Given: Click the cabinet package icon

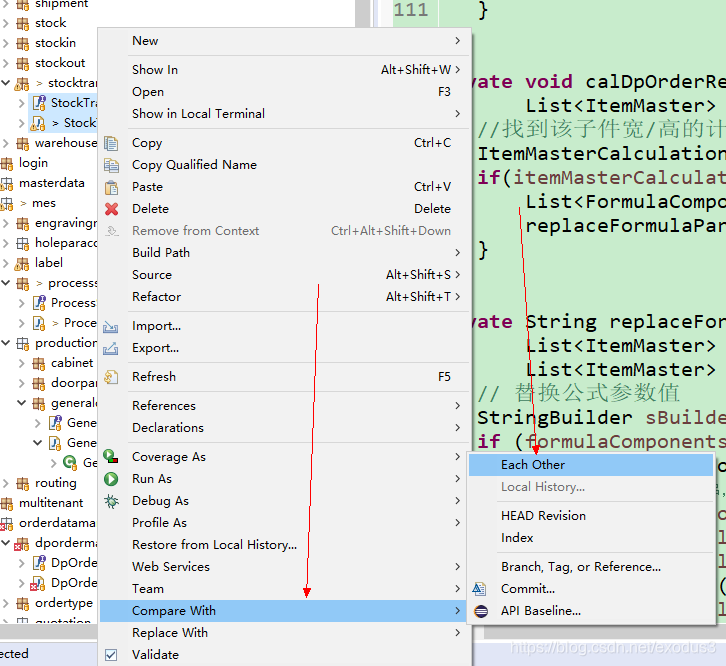Looking at the screenshot, I should [38, 364].
